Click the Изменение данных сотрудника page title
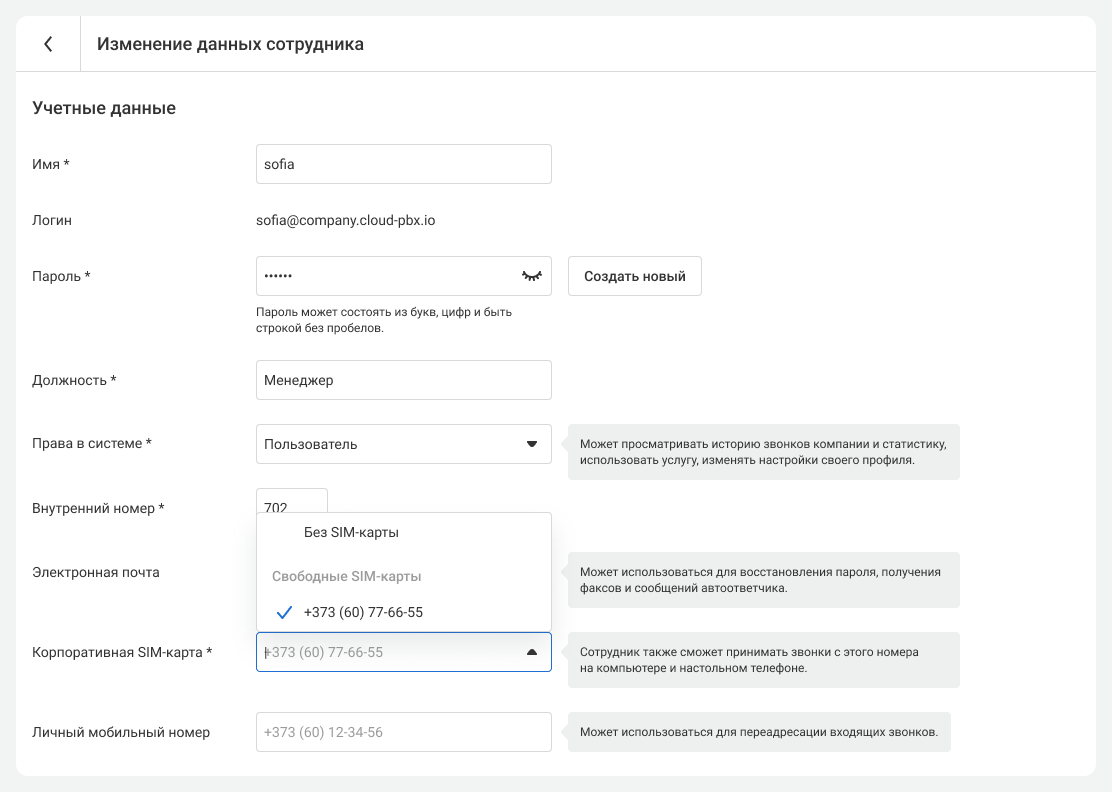 [230, 44]
